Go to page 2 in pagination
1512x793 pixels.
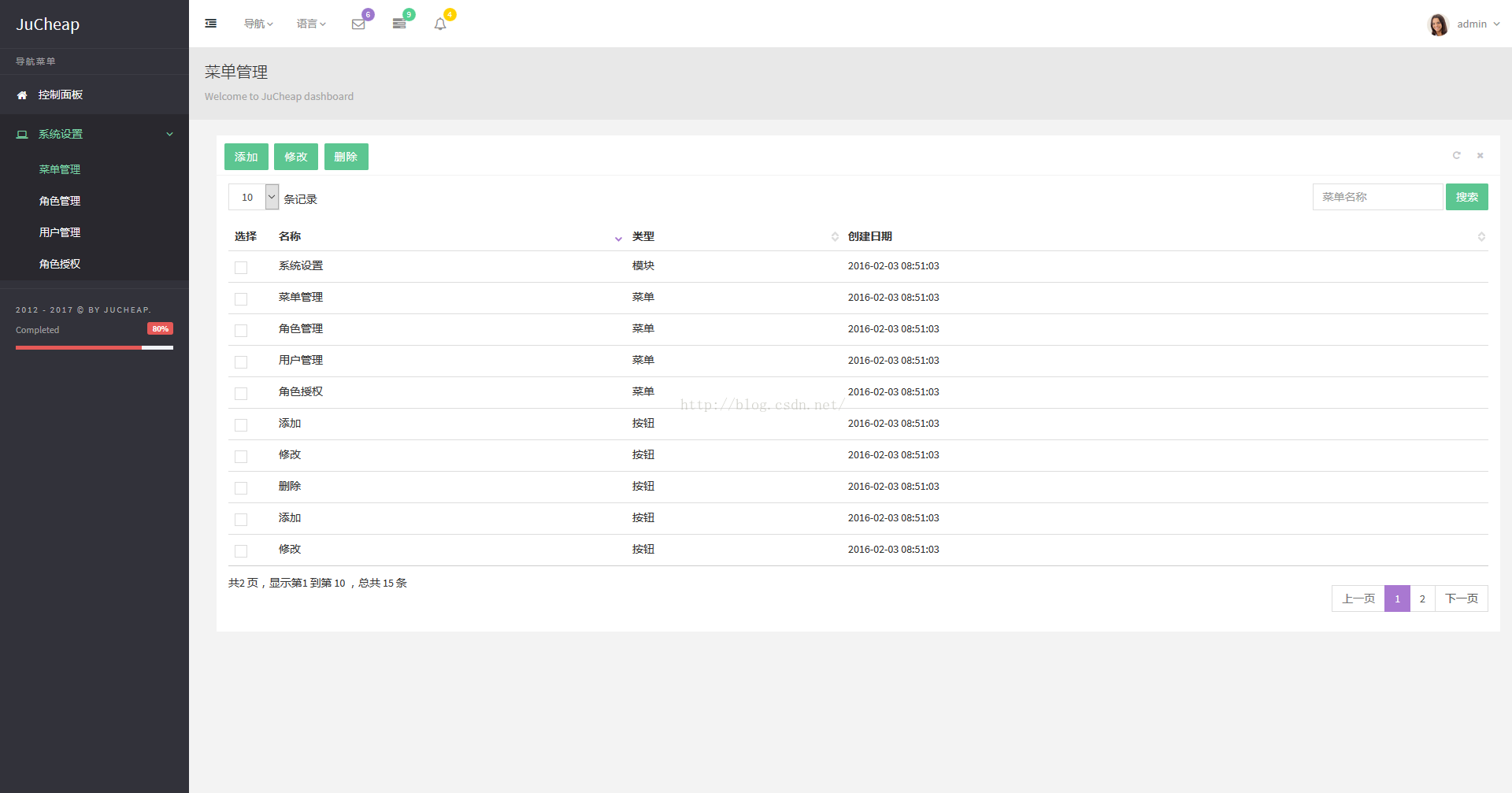coord(1422,598)
